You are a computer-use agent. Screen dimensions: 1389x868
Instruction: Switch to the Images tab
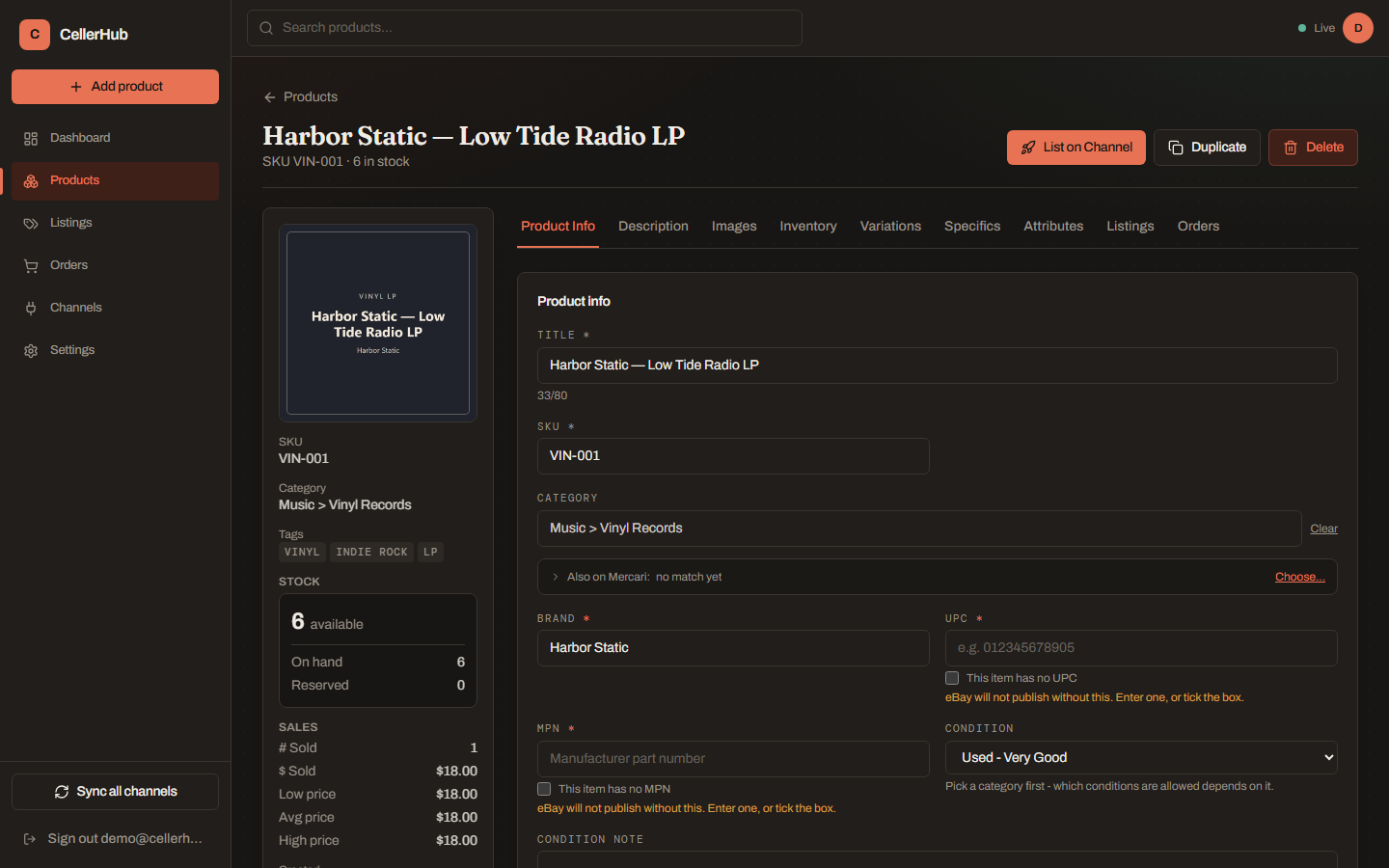(734, 227)
